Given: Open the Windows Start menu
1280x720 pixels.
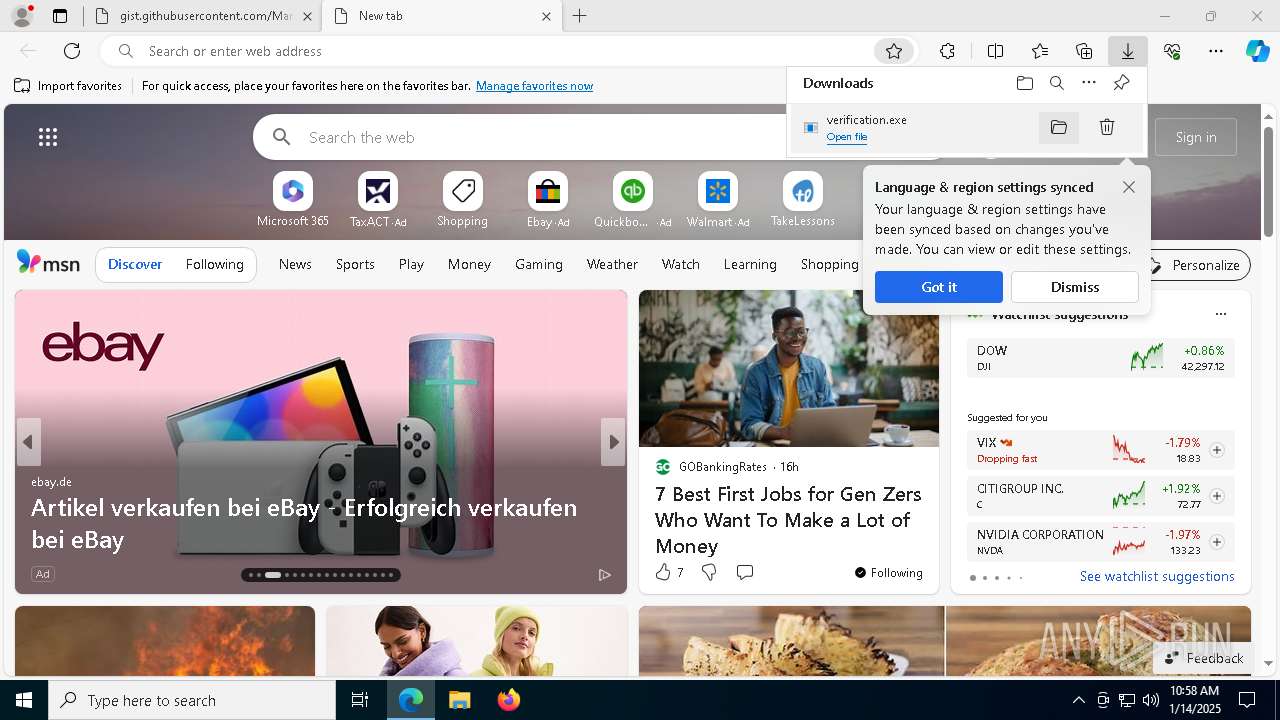Looking at the screenshot, I should pyautogui.click(x=24, y=700).
